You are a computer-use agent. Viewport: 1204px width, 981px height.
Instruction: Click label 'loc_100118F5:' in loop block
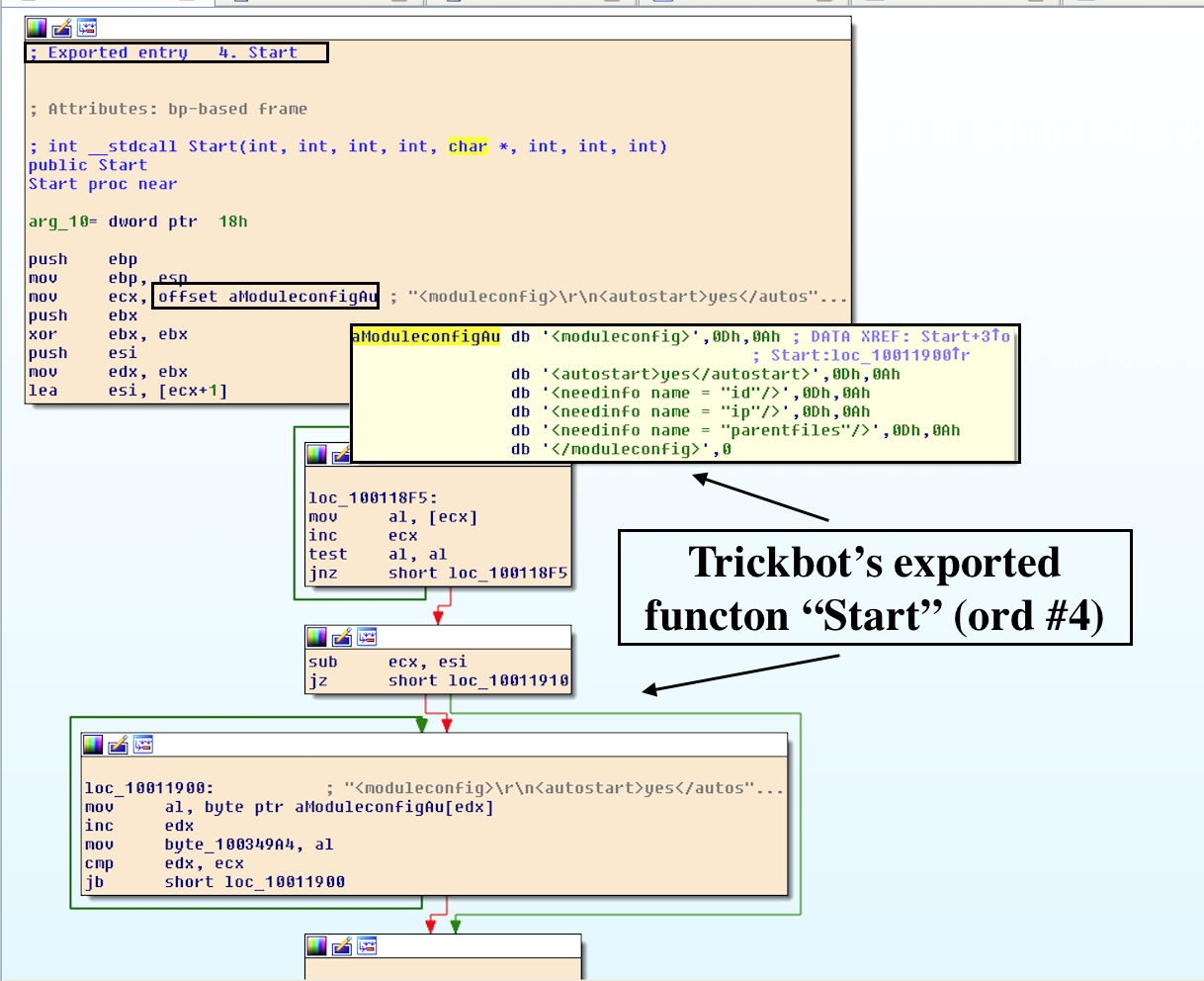point(373,498)
